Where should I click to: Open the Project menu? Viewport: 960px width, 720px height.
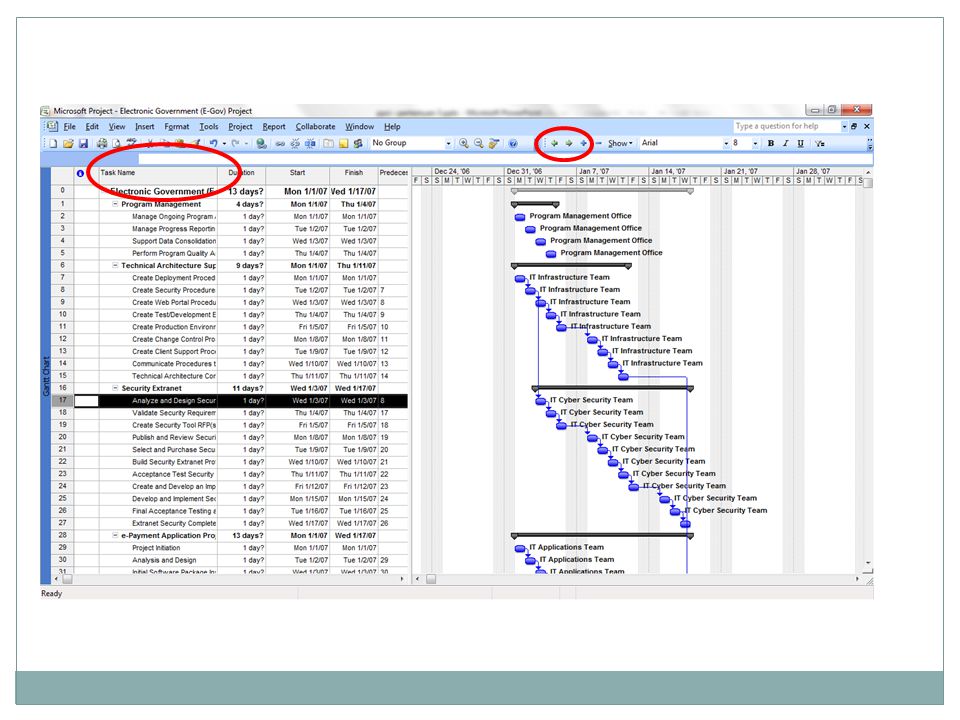[x=240, y=127]
